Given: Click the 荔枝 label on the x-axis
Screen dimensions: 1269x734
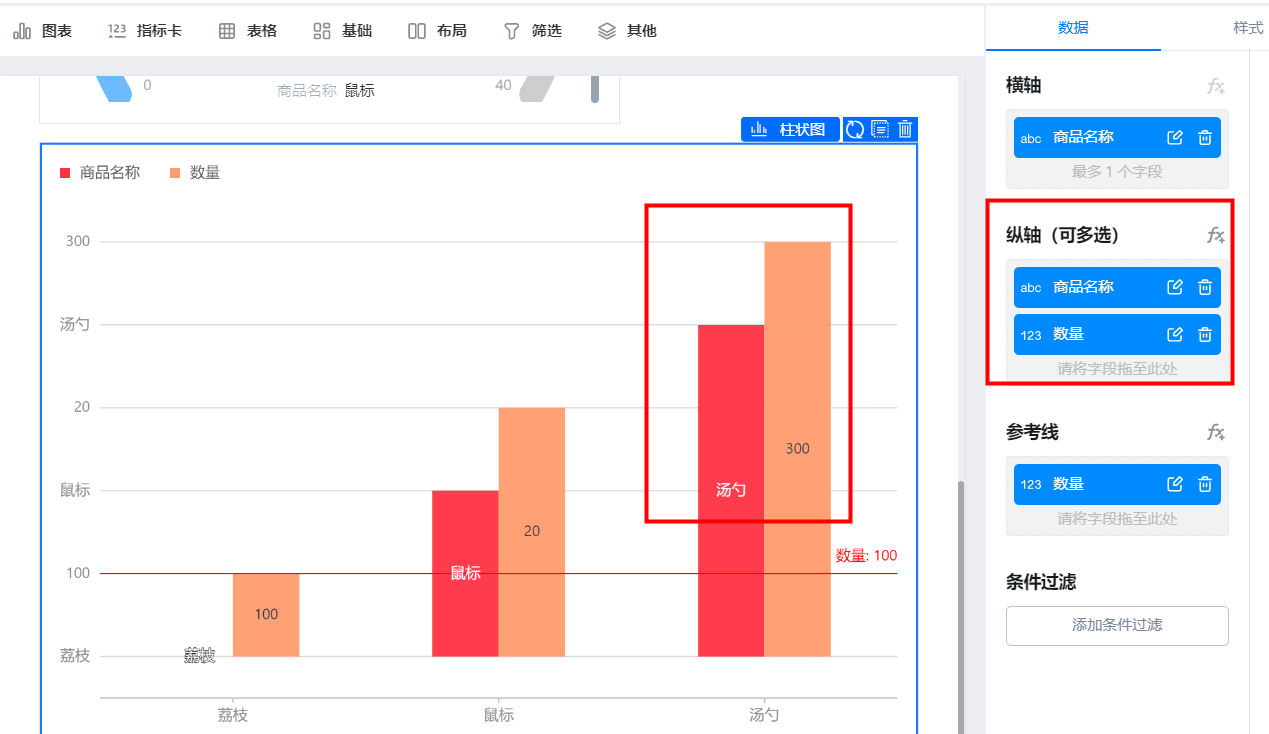Looking at the screenshot, I should coord(233,715).
